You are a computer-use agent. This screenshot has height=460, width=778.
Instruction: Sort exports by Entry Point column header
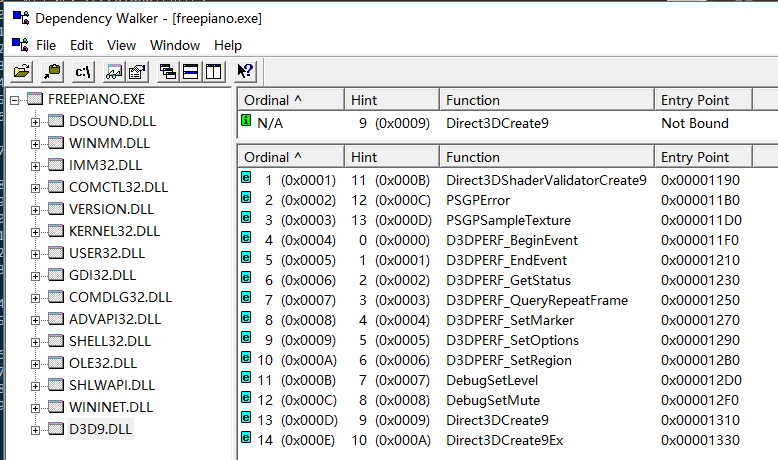[704, 157]
